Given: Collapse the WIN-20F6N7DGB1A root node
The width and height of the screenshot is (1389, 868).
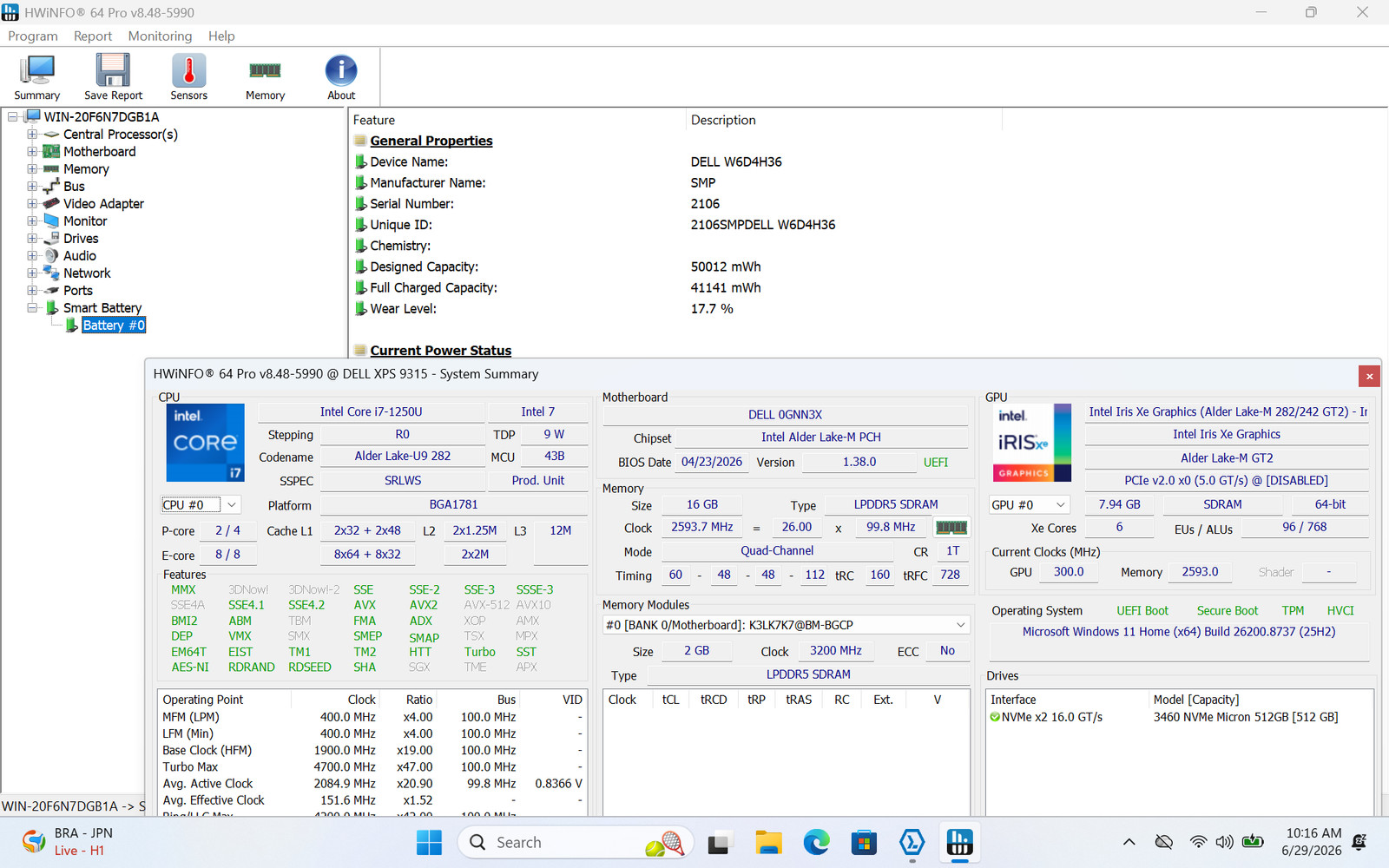Looking at the screenshot, I should tap(13, 116).
